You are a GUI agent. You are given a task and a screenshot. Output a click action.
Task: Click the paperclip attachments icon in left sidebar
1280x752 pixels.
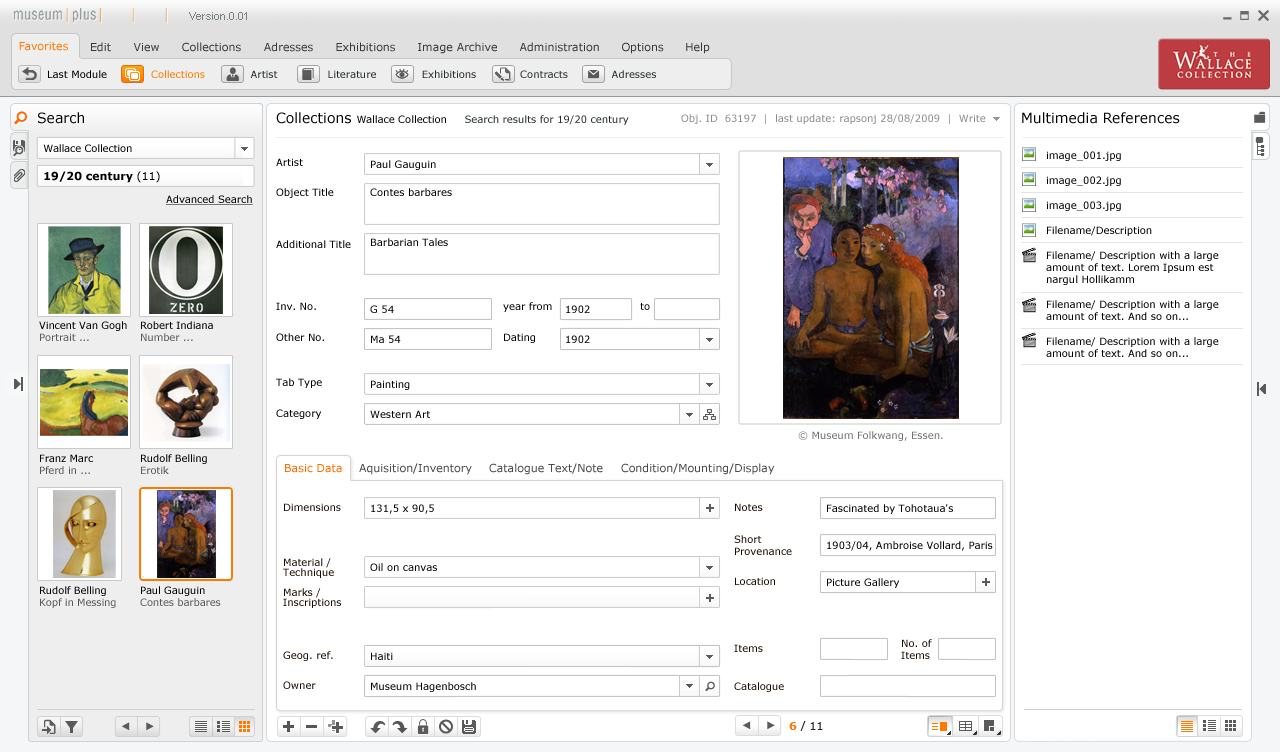pos(19,176)
